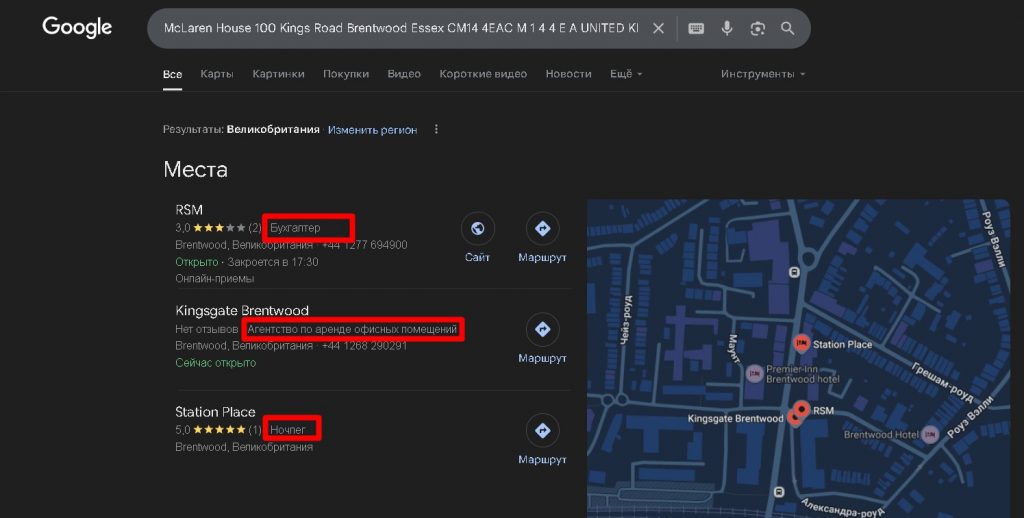Image resolution: width=1024 pixels, height=518 pixels.
Task: Click Kingsgate Brentwood Маршрут directions icon
Action: tap(543, 329)
